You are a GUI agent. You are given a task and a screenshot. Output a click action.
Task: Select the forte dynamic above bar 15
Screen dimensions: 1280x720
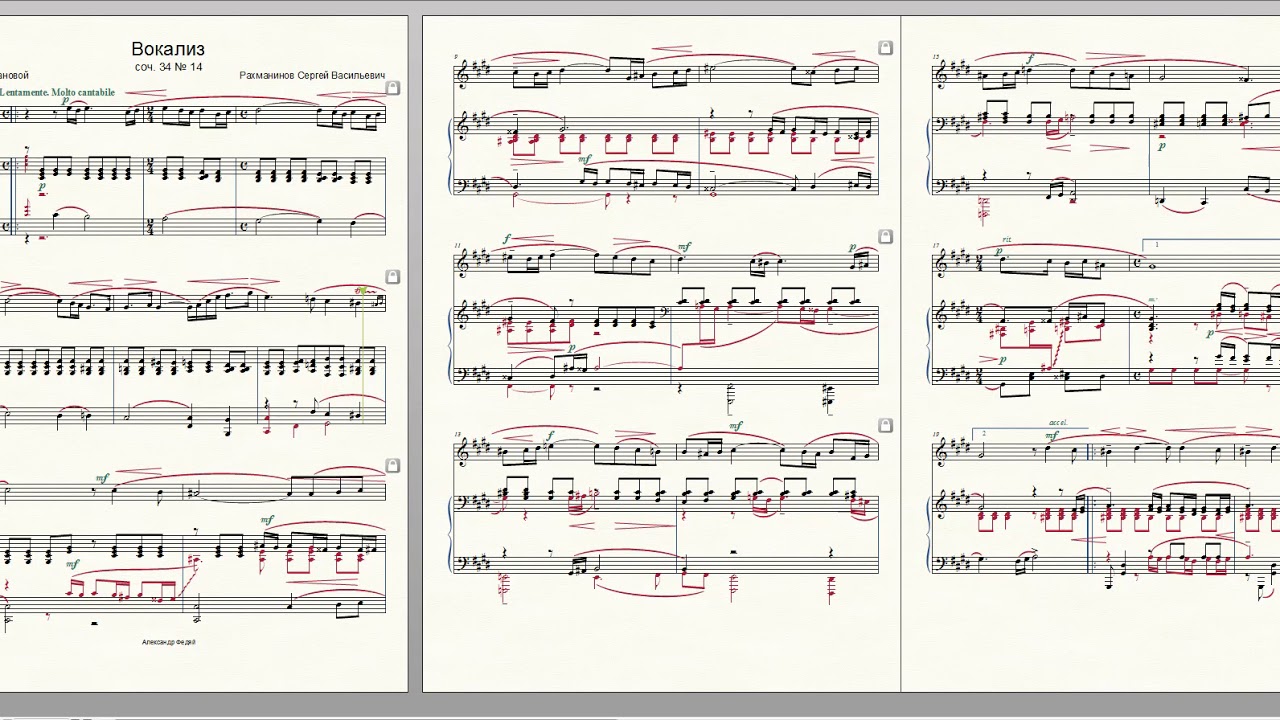(x=1029, y=59)
